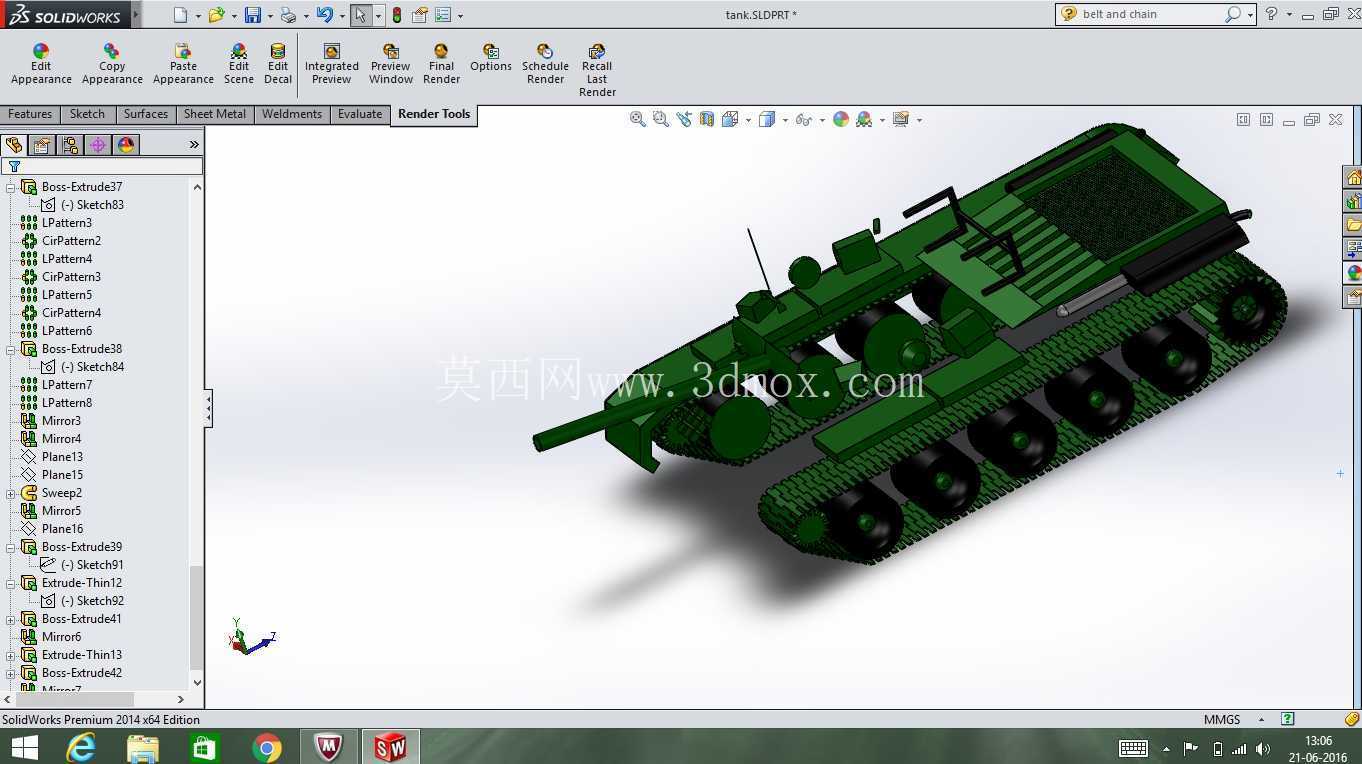Switch to the Features tab
1362x764 pixels.
tap(30, 114)
